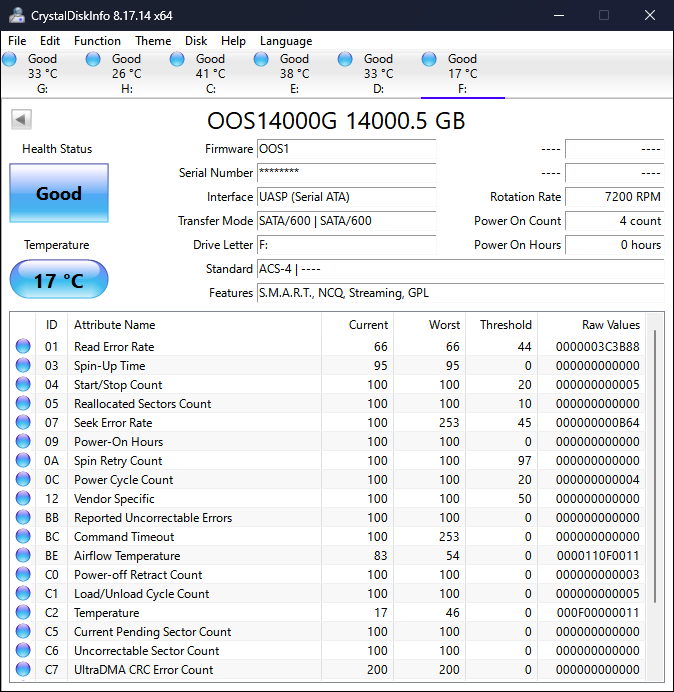
Task: Click the Current column header
Action: (358, 325)
